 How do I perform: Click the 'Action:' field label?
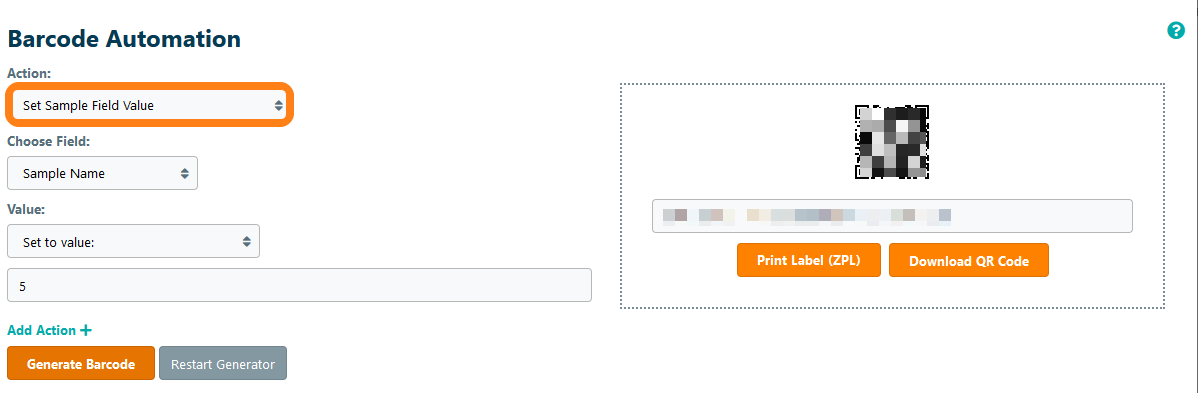point(29,73)
